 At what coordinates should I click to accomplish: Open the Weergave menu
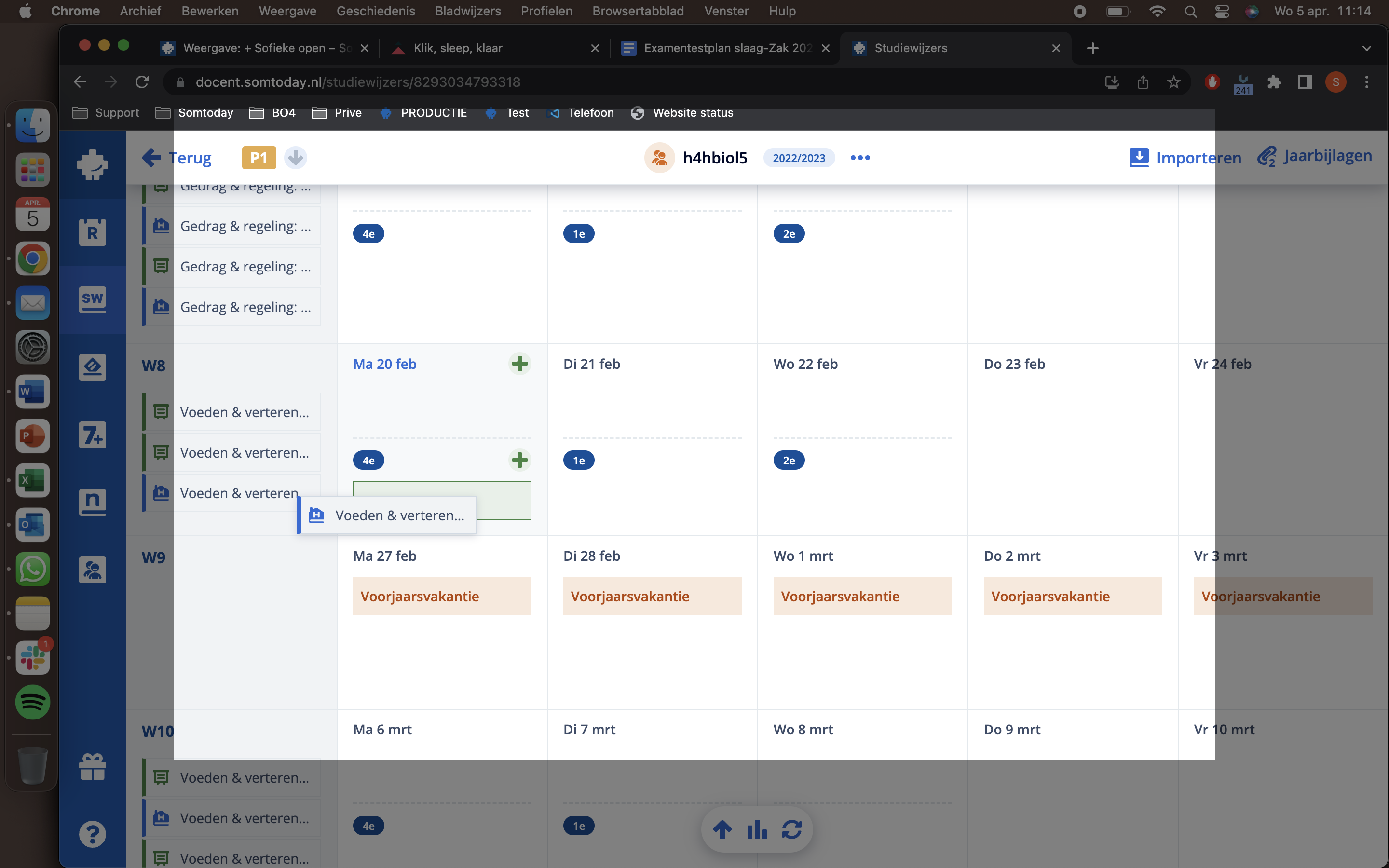[x=287, y=11]
